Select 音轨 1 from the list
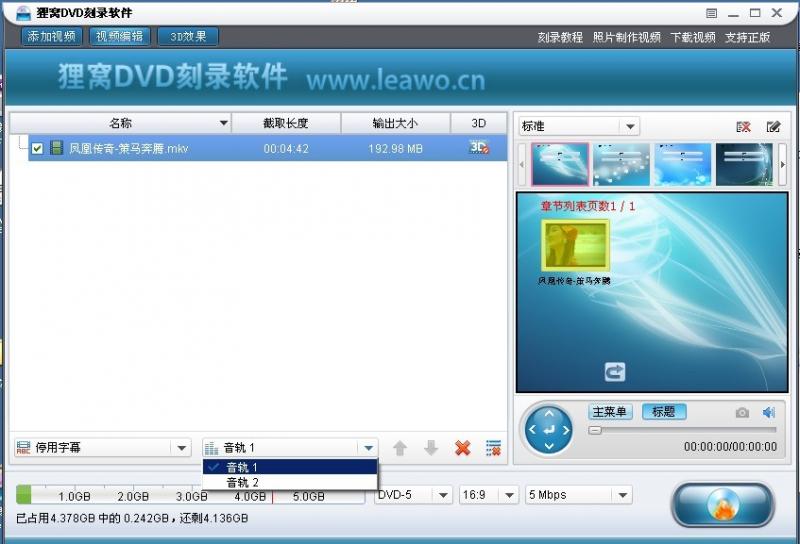 pos(290,467)
